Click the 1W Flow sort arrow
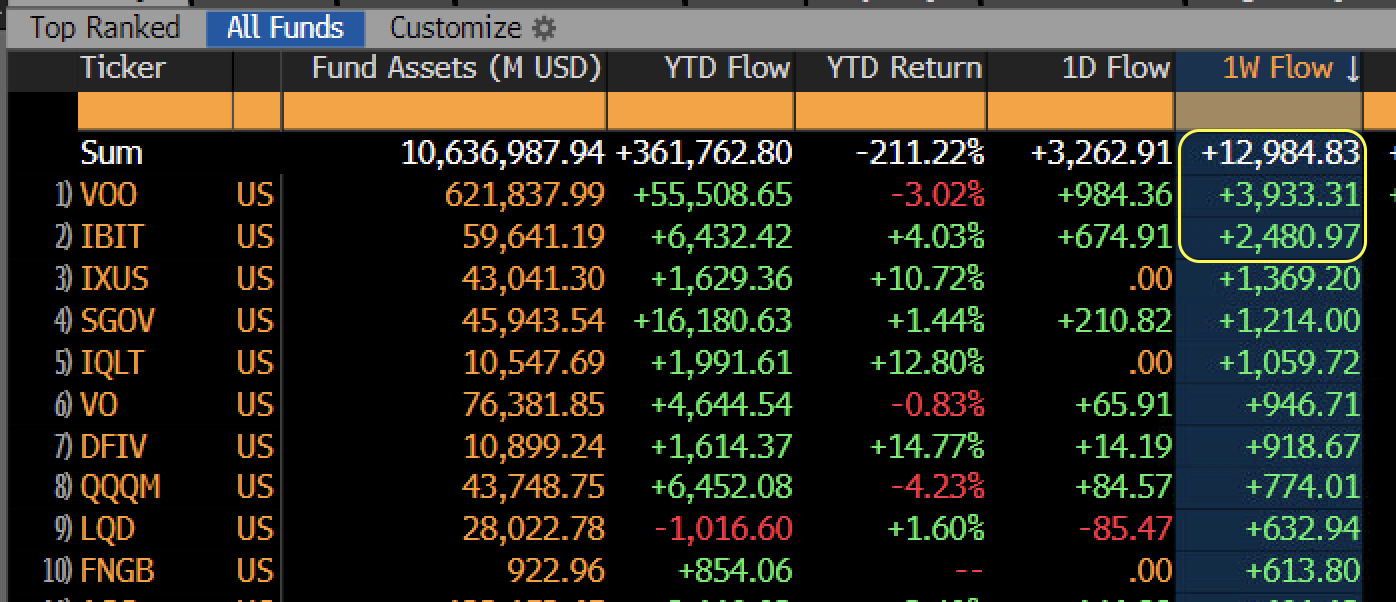 [x=1352, y=69]
